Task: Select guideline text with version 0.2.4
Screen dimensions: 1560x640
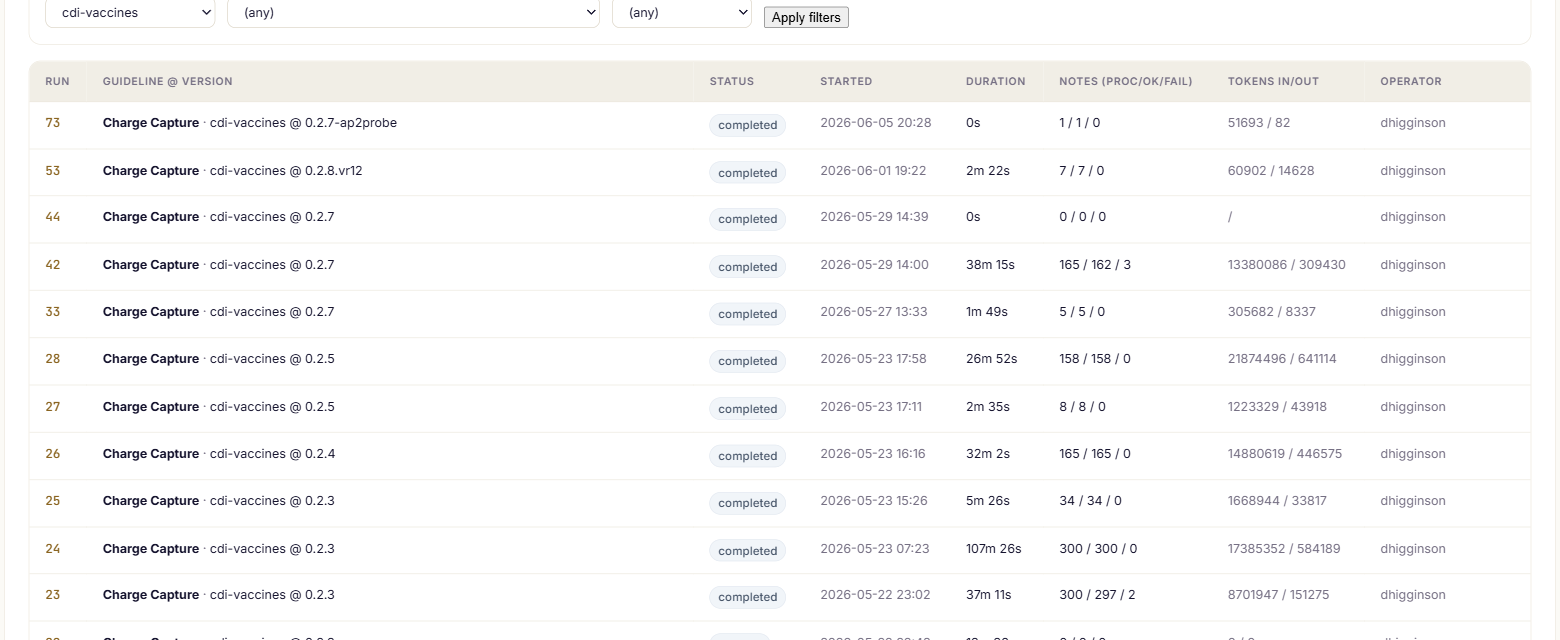Action: tap(219, 454)
